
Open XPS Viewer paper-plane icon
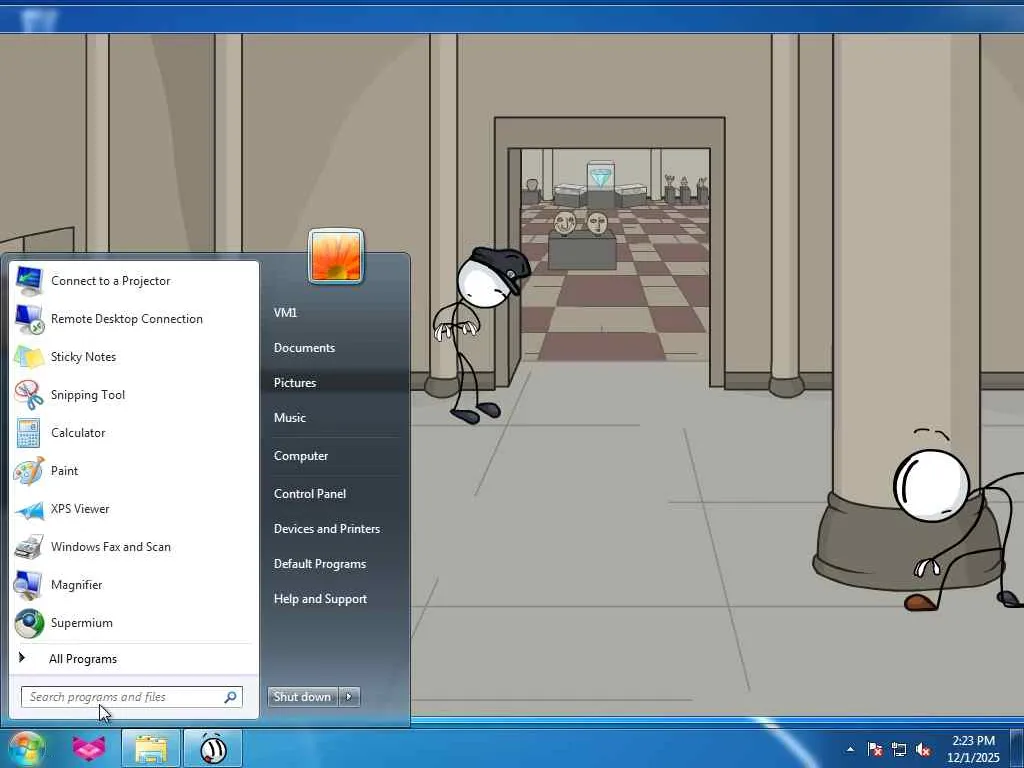(x=29, y=509)
